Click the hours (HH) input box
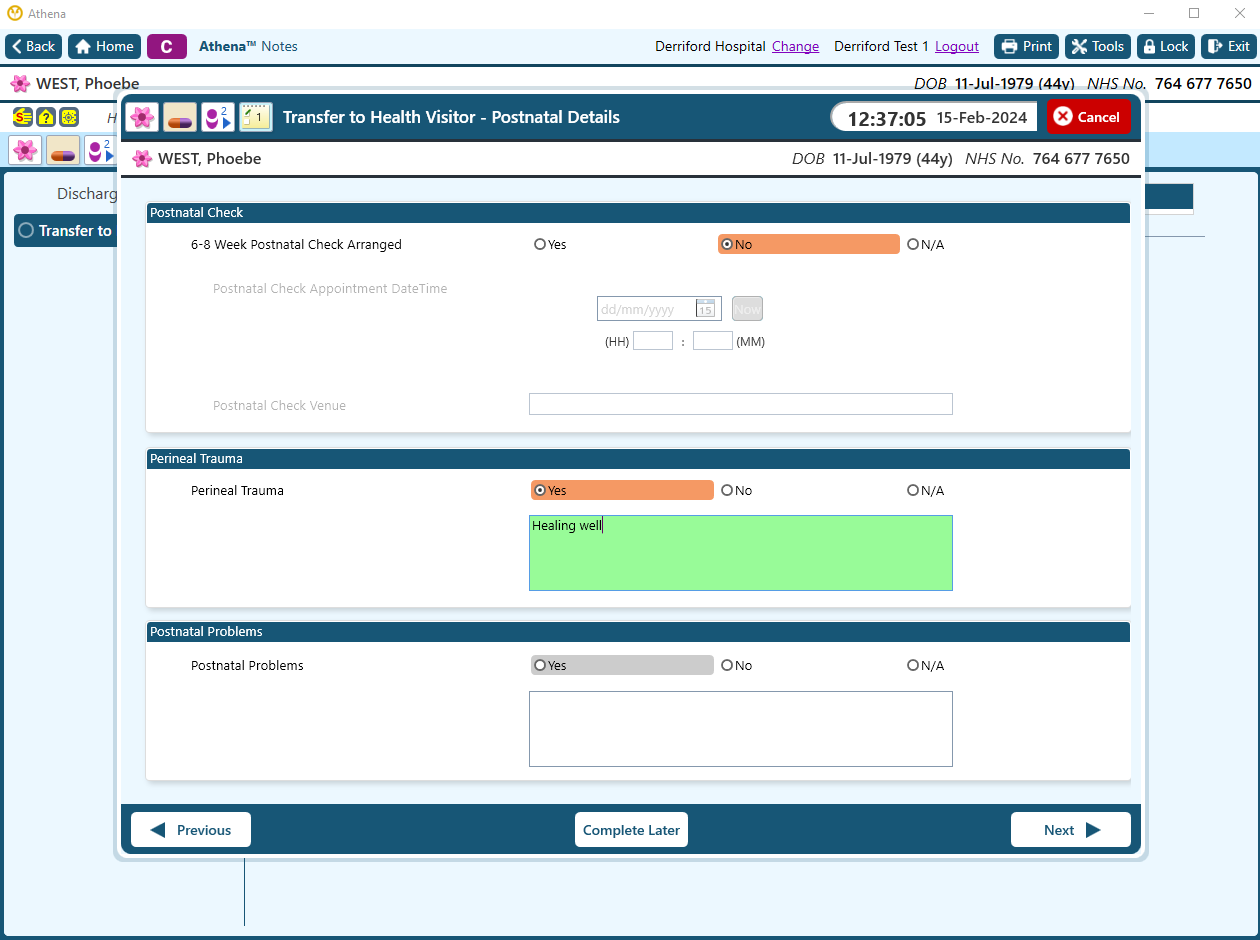The height and width of the screenshot is (940, 1260). 653,341
